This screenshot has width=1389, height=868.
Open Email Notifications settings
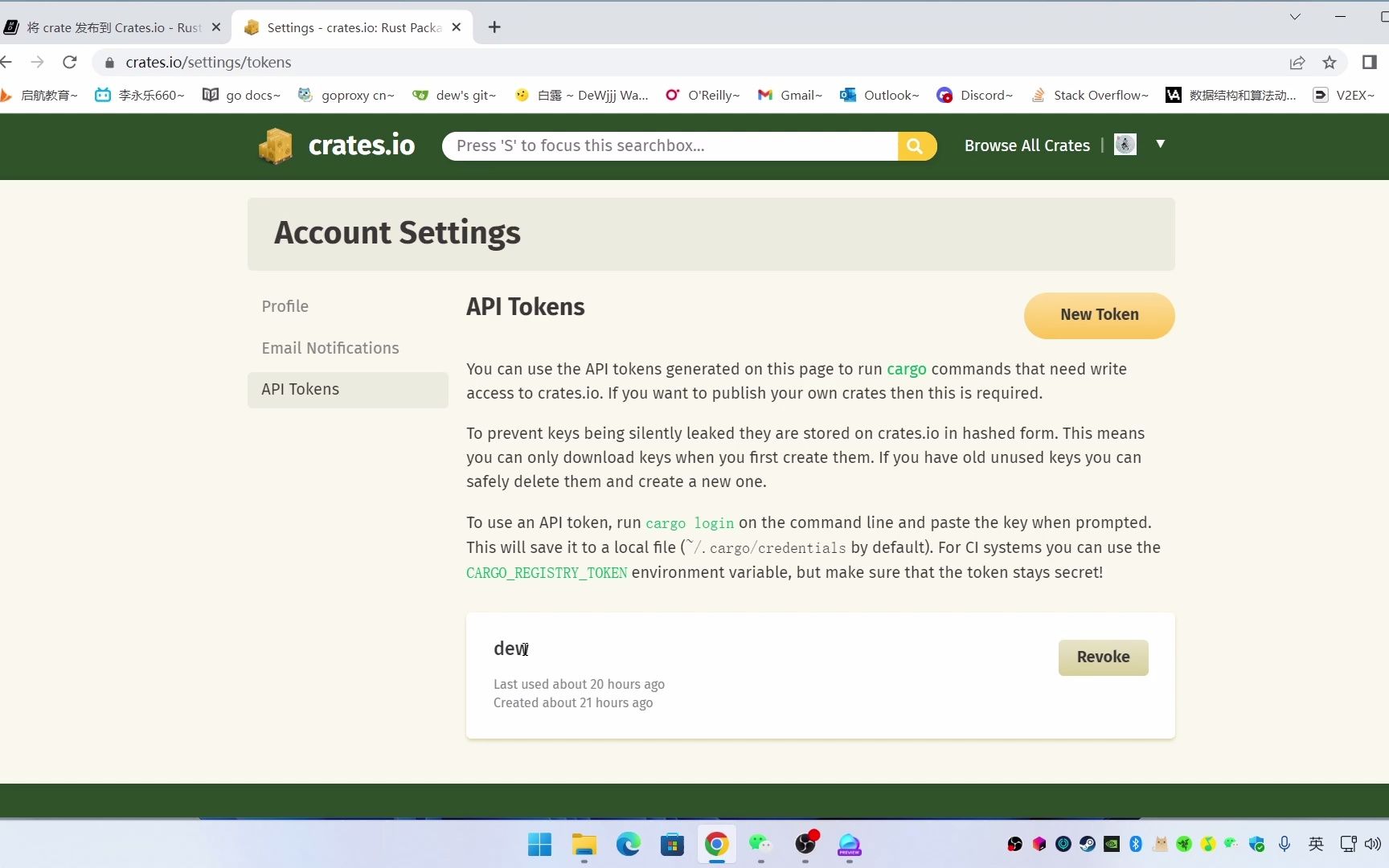(330, 348)
